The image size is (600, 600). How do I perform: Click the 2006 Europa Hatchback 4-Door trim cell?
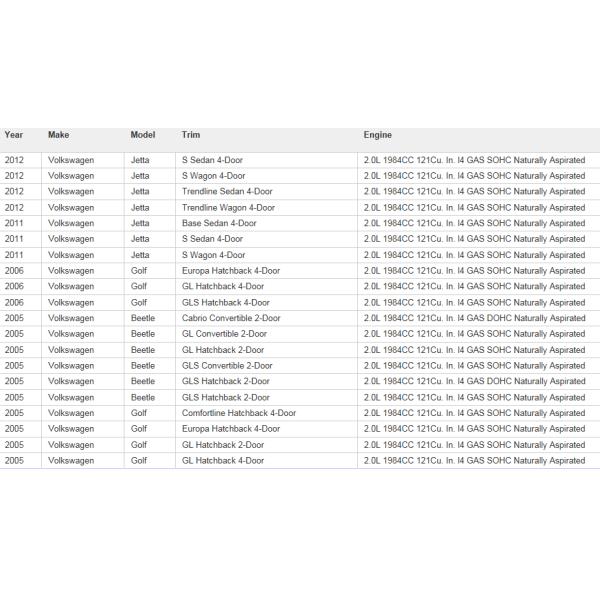click(x=230, y=271)
